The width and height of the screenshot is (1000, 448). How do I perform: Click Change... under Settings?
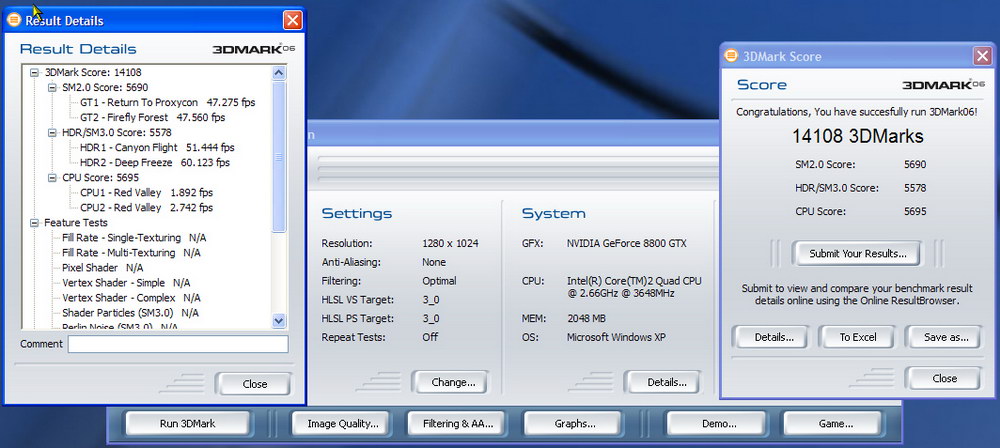(453, 382)
